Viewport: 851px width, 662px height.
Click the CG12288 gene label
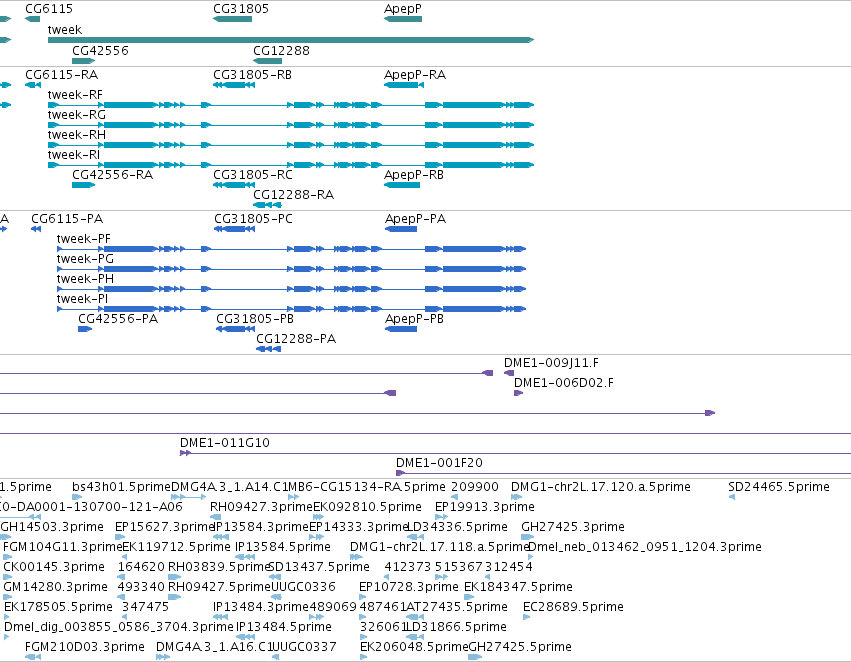click(281, 50)
